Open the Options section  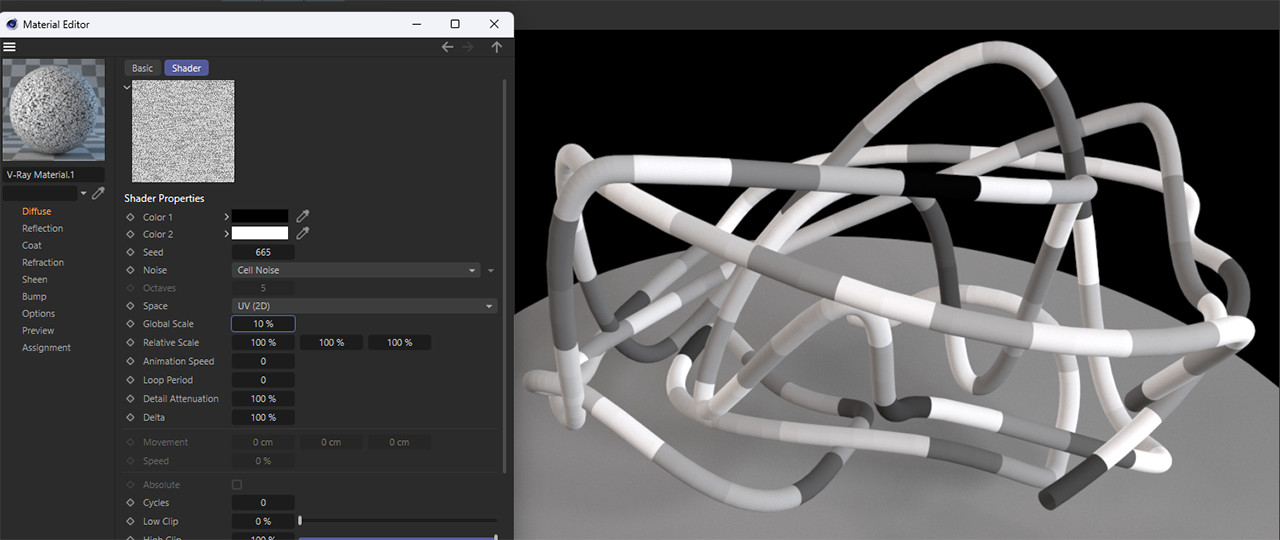[x=38, y=313]
